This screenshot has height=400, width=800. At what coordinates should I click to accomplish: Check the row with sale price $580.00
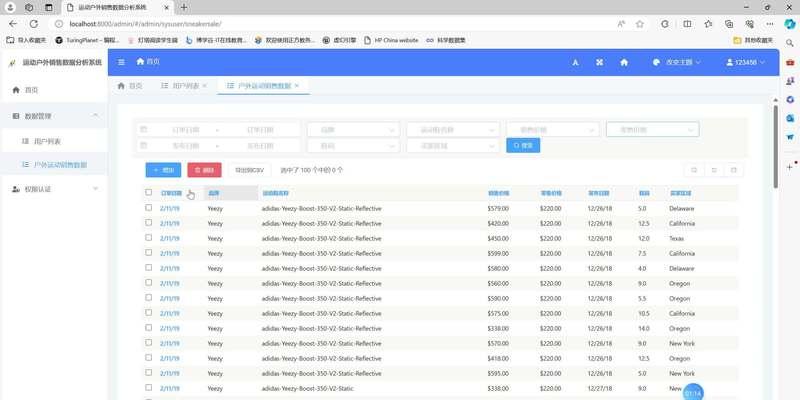pos(148,267)
